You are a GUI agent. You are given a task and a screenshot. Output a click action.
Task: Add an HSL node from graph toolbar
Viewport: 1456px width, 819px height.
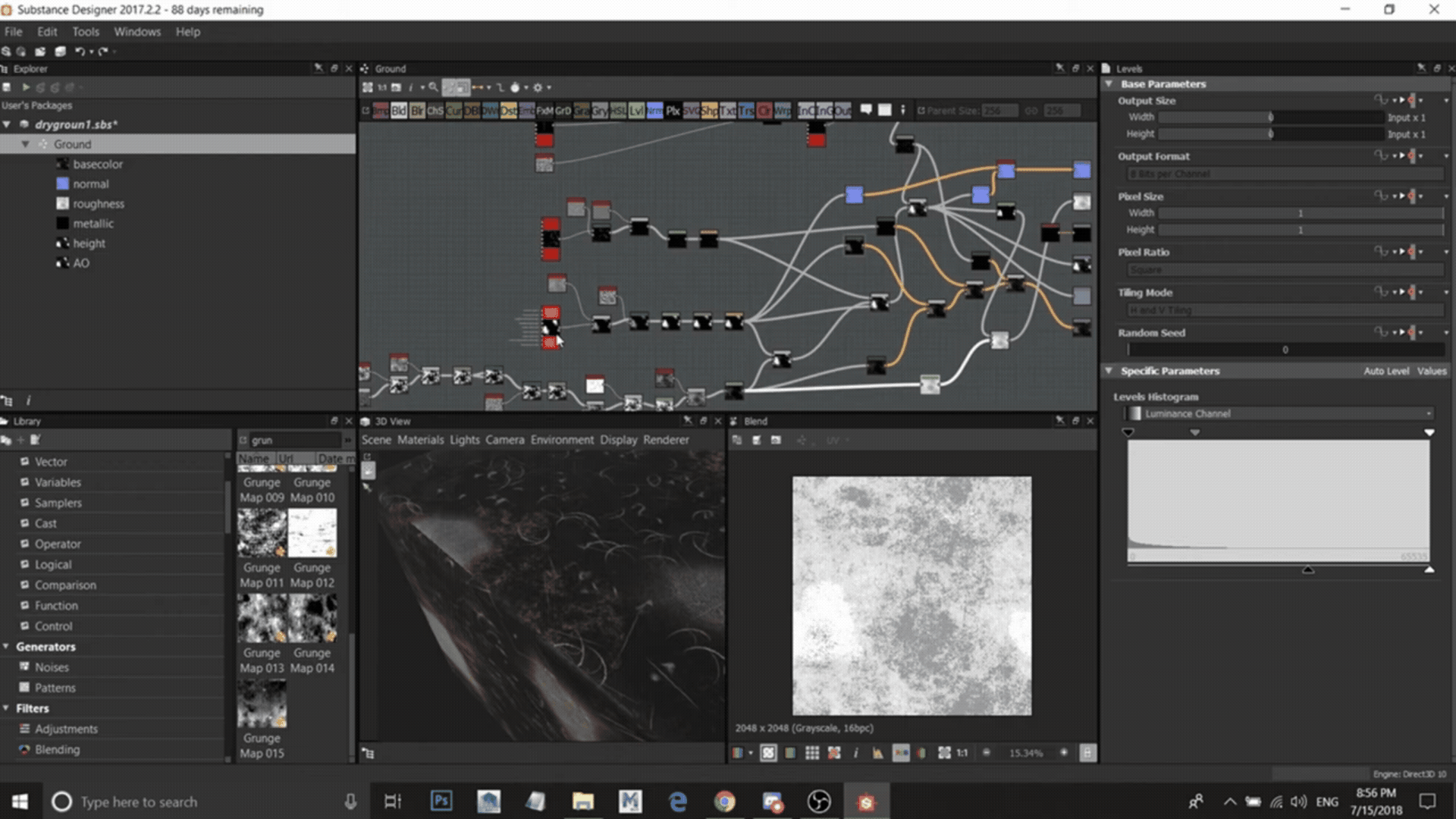point(618,111)
